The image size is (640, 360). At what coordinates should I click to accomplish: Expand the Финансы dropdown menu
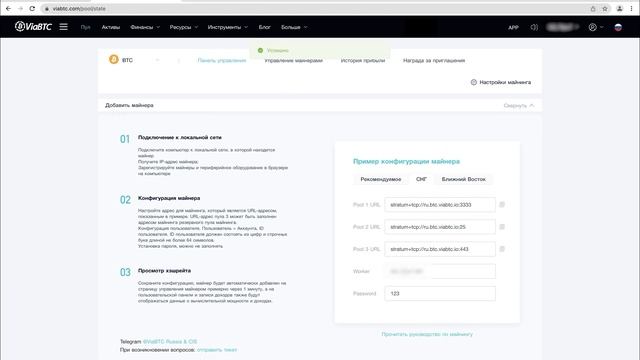145,27
